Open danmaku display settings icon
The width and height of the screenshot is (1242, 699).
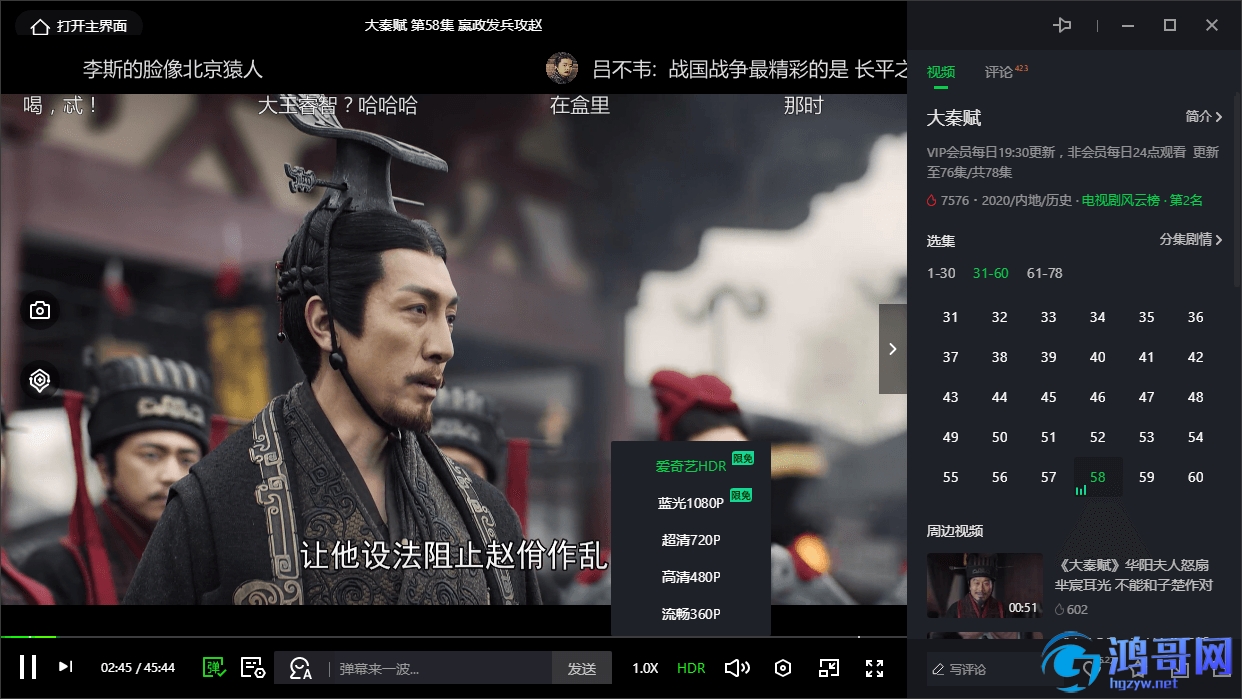[x=252, y=667]
